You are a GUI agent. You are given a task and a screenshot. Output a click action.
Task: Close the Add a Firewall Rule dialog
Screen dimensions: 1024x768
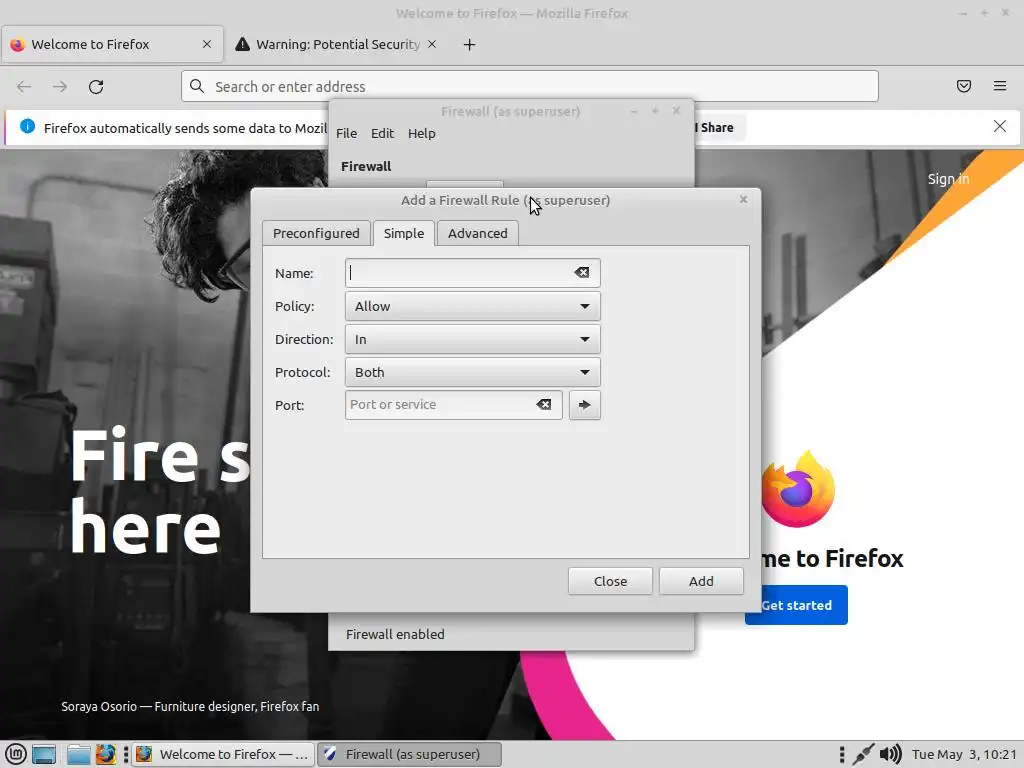[743, 199]
